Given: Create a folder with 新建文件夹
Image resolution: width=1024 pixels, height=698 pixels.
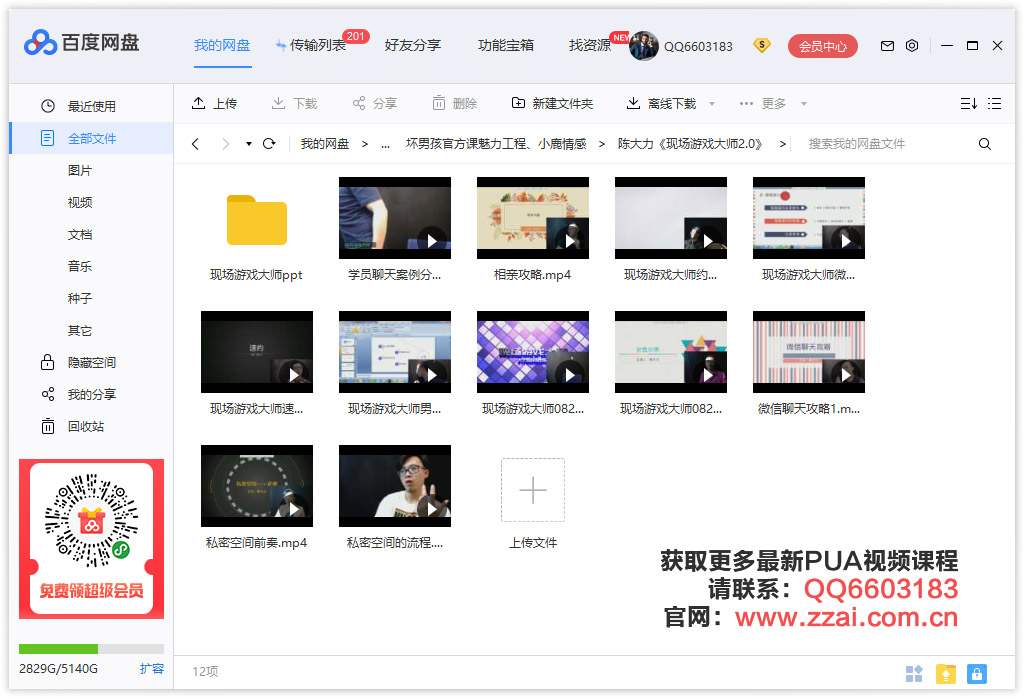Looking at the screenshot, I should pyautogui.click(x=552, y=103).
